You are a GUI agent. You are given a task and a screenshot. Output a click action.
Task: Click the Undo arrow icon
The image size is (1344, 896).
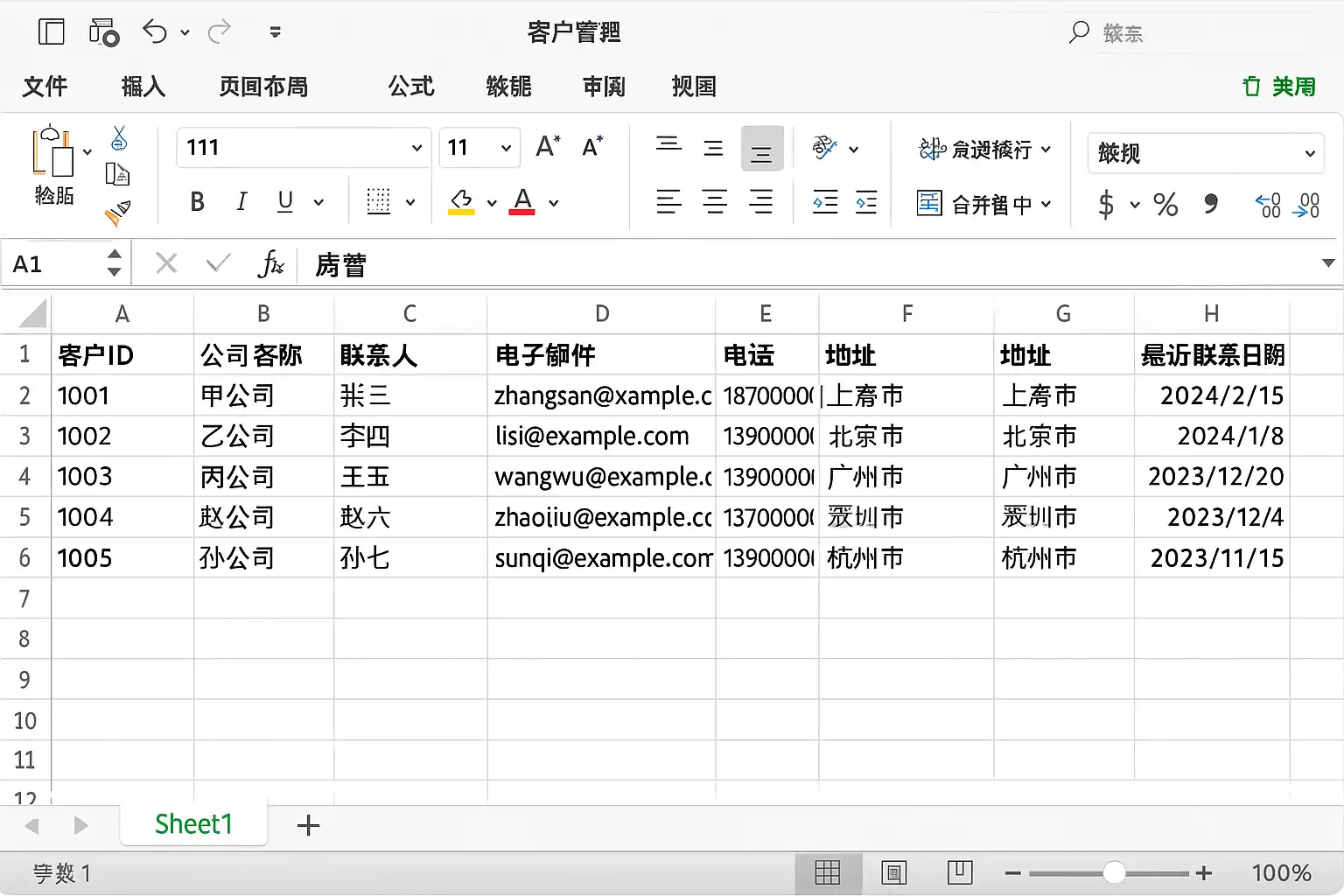coord(155,32)
